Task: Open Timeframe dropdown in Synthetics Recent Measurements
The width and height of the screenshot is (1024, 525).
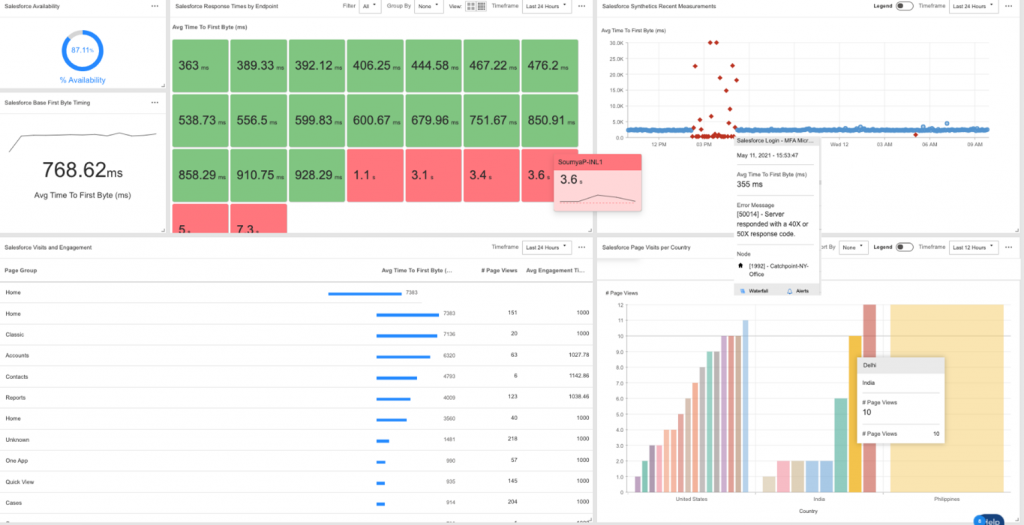Action: tap(974, 6)
